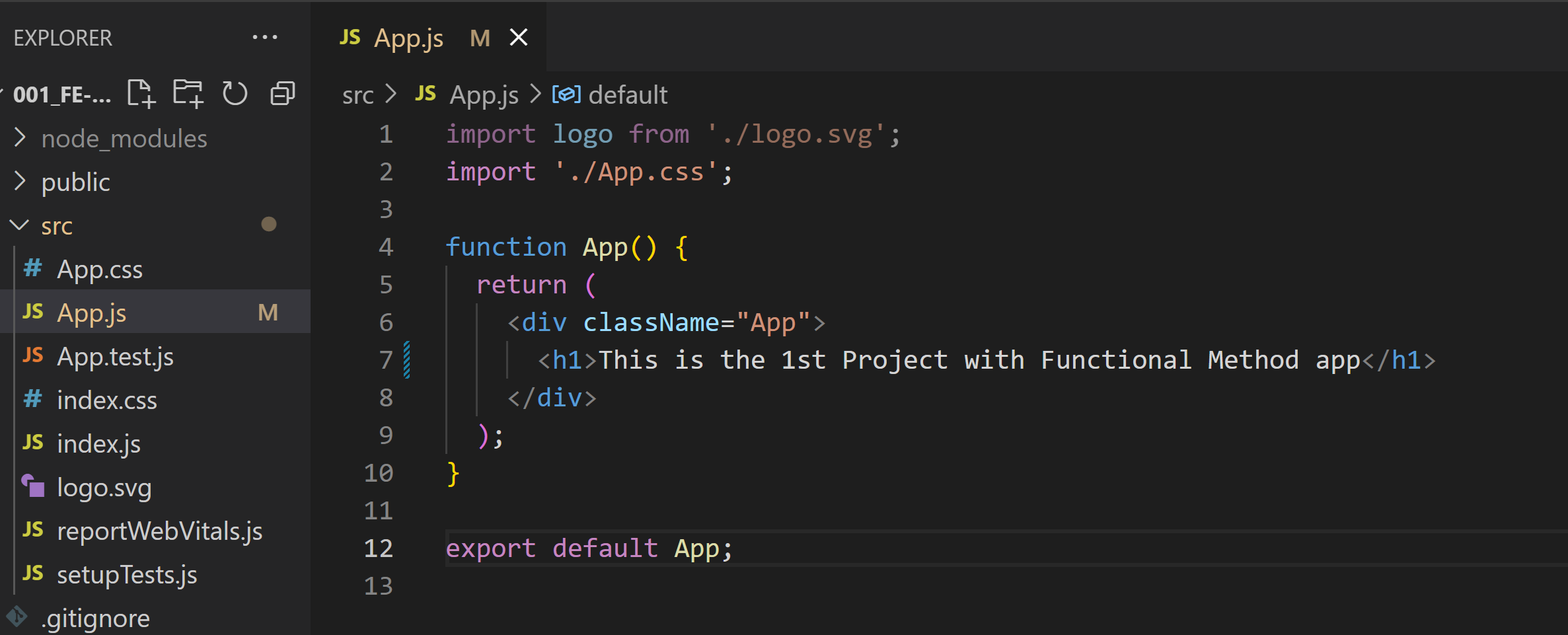The width and height of the screenshot is (1568, 635).
Task: Select the App.js editor tab
Action: click(x=409, y=38)
